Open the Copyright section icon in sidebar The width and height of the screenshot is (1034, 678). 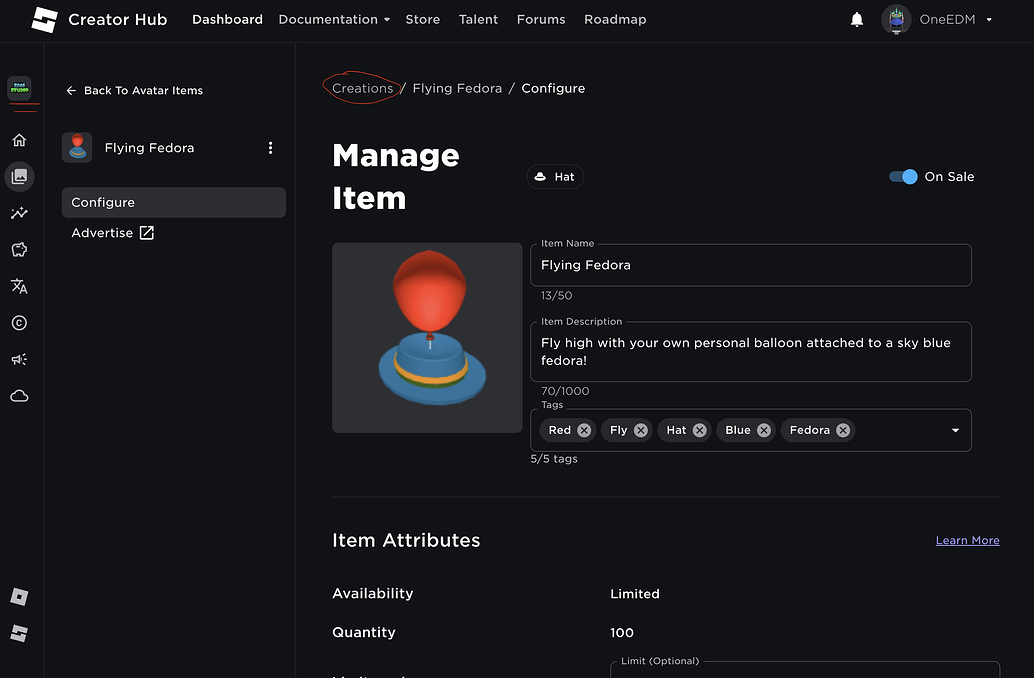[19, 322]
